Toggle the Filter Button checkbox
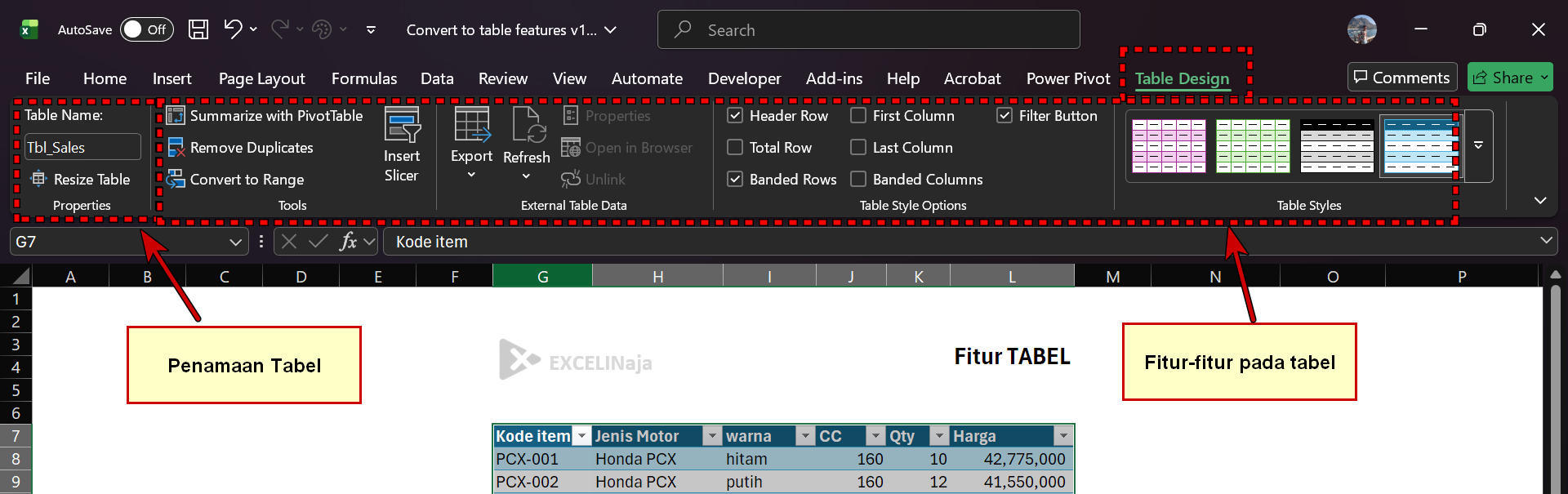The image size is (1568, 494). 1004,116
